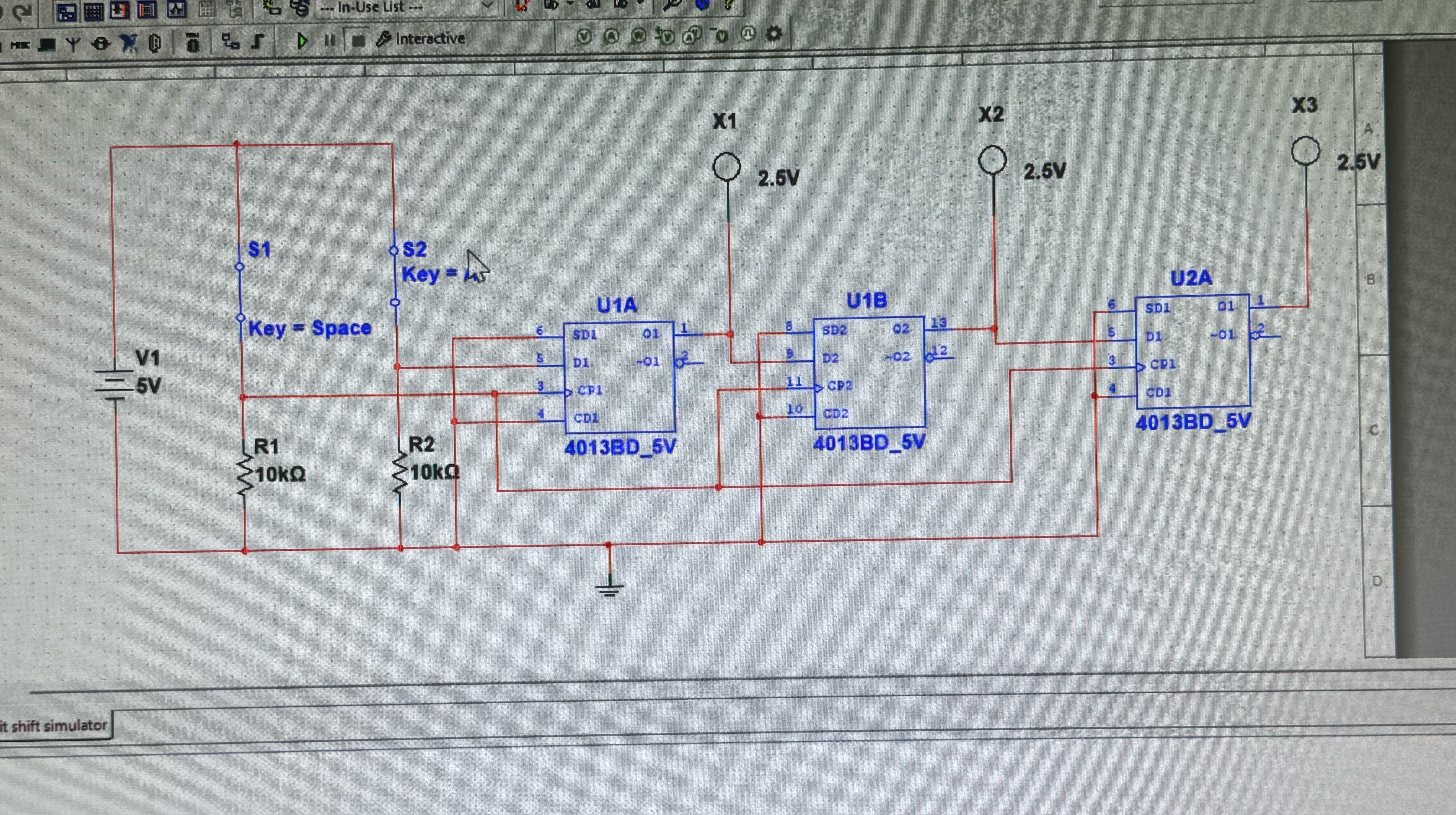The height and width of the screenshot is (815, 1456).
Task: Select the U1B flip-flop component
Action: click(869, 373)
